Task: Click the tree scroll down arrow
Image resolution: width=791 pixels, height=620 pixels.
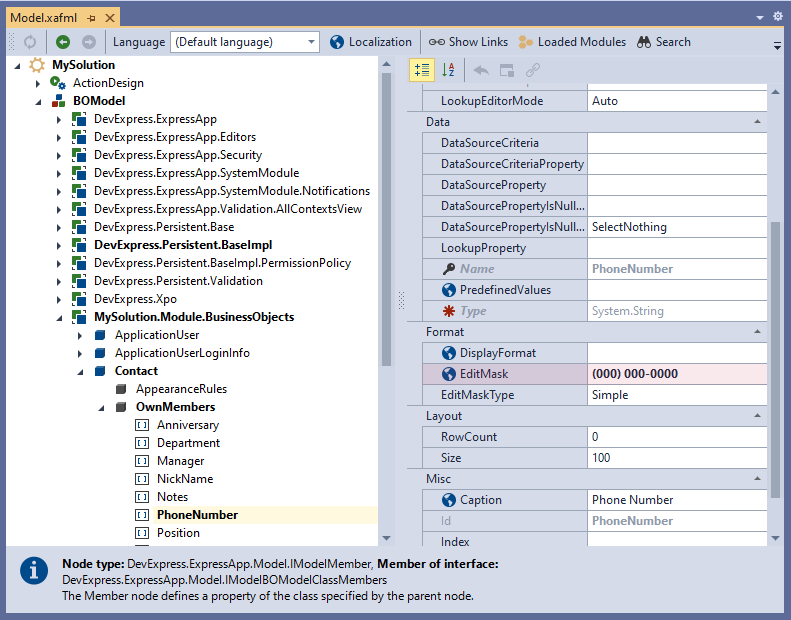Action: click(386, 538)
